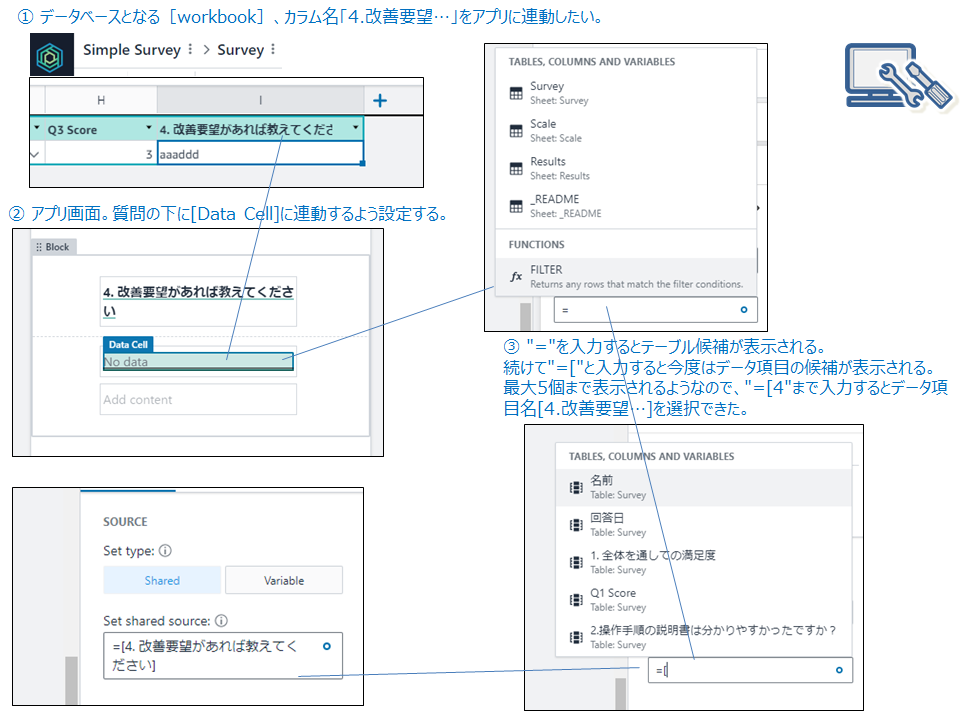This screenshot has width=961, height=712.
Task: Choose the Scale sheet suggestion
Action: 626,131
